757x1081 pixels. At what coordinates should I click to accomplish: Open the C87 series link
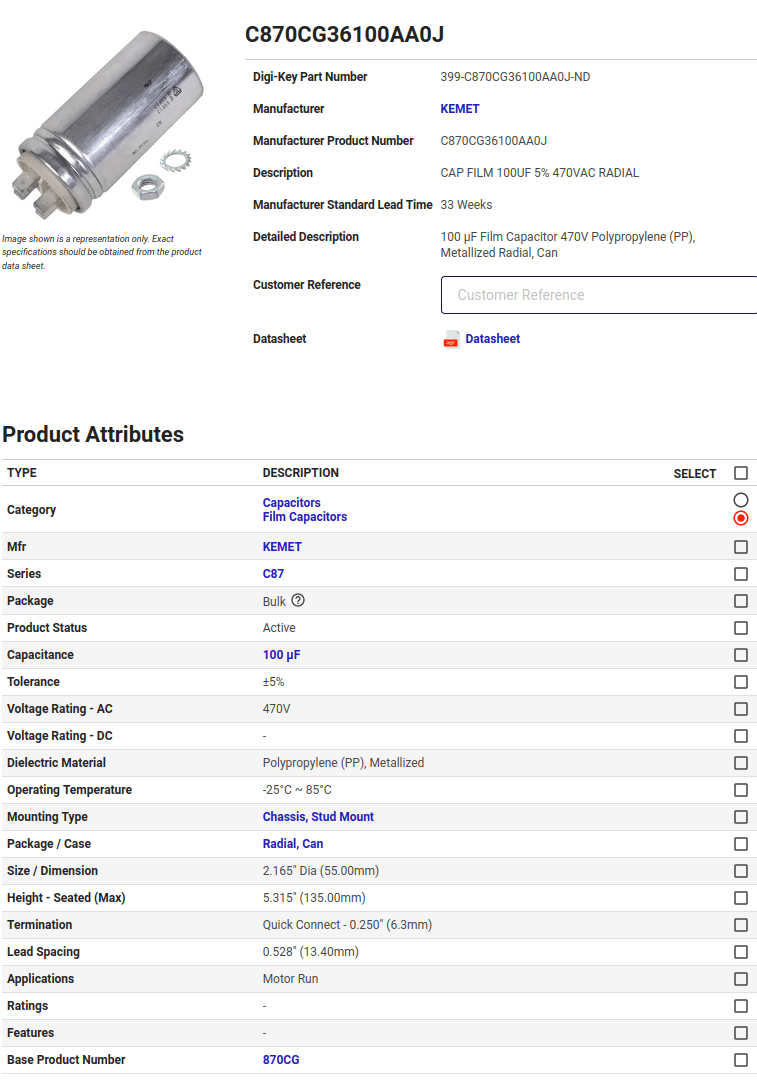coord(273,574)
